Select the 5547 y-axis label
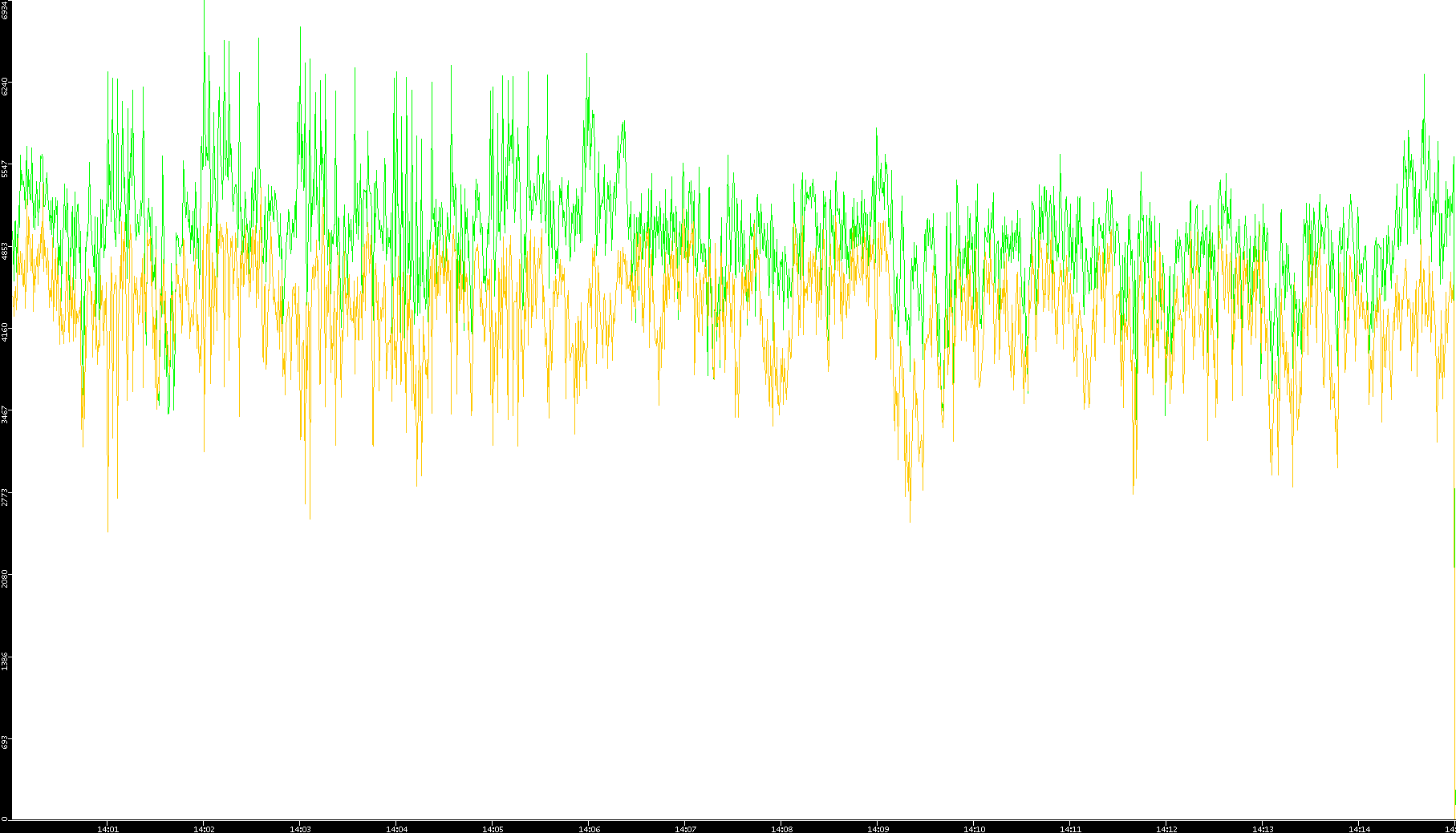 click(5, 169)
